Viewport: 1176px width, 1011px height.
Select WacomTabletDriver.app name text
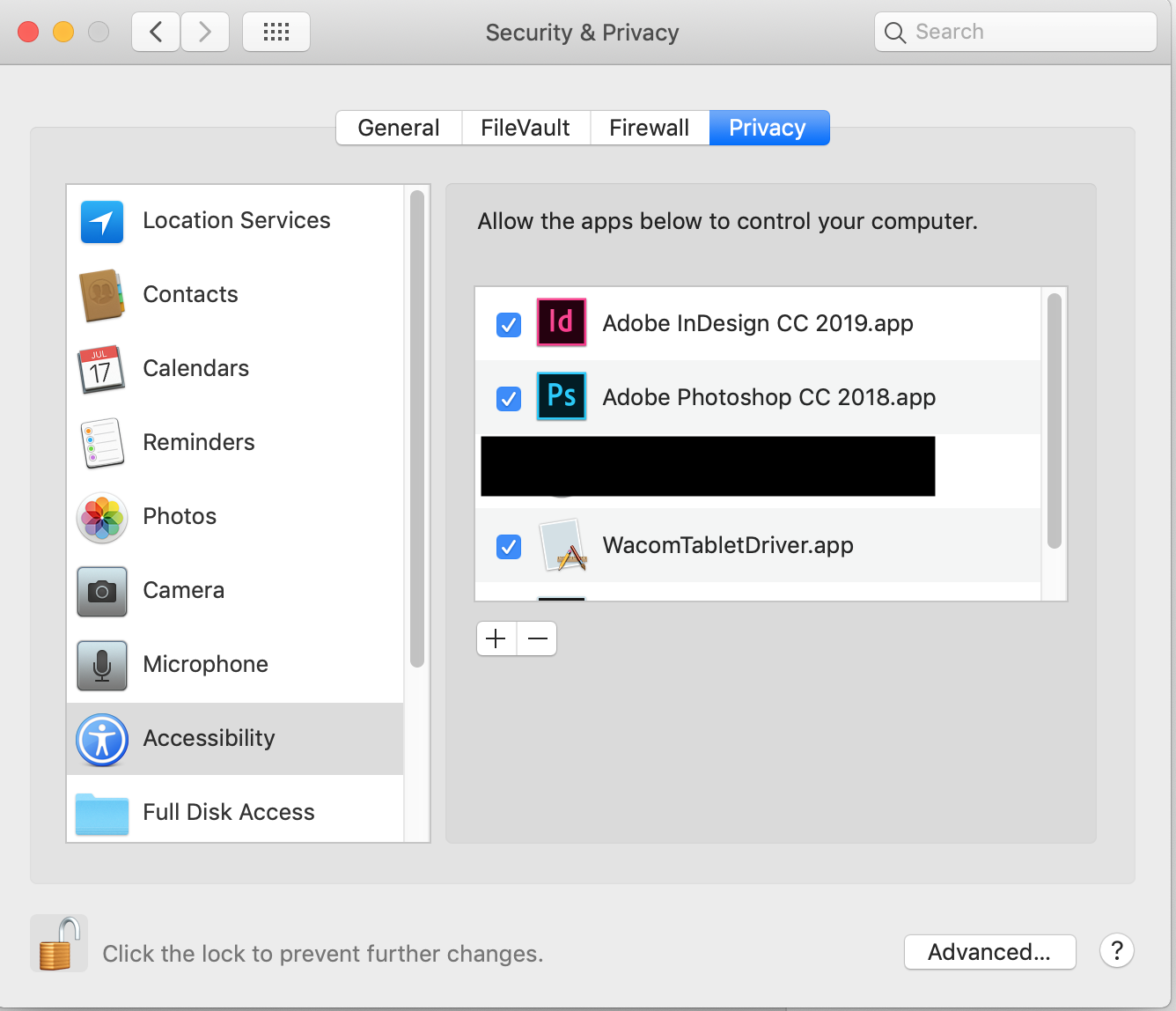click(x=728, y=545)
